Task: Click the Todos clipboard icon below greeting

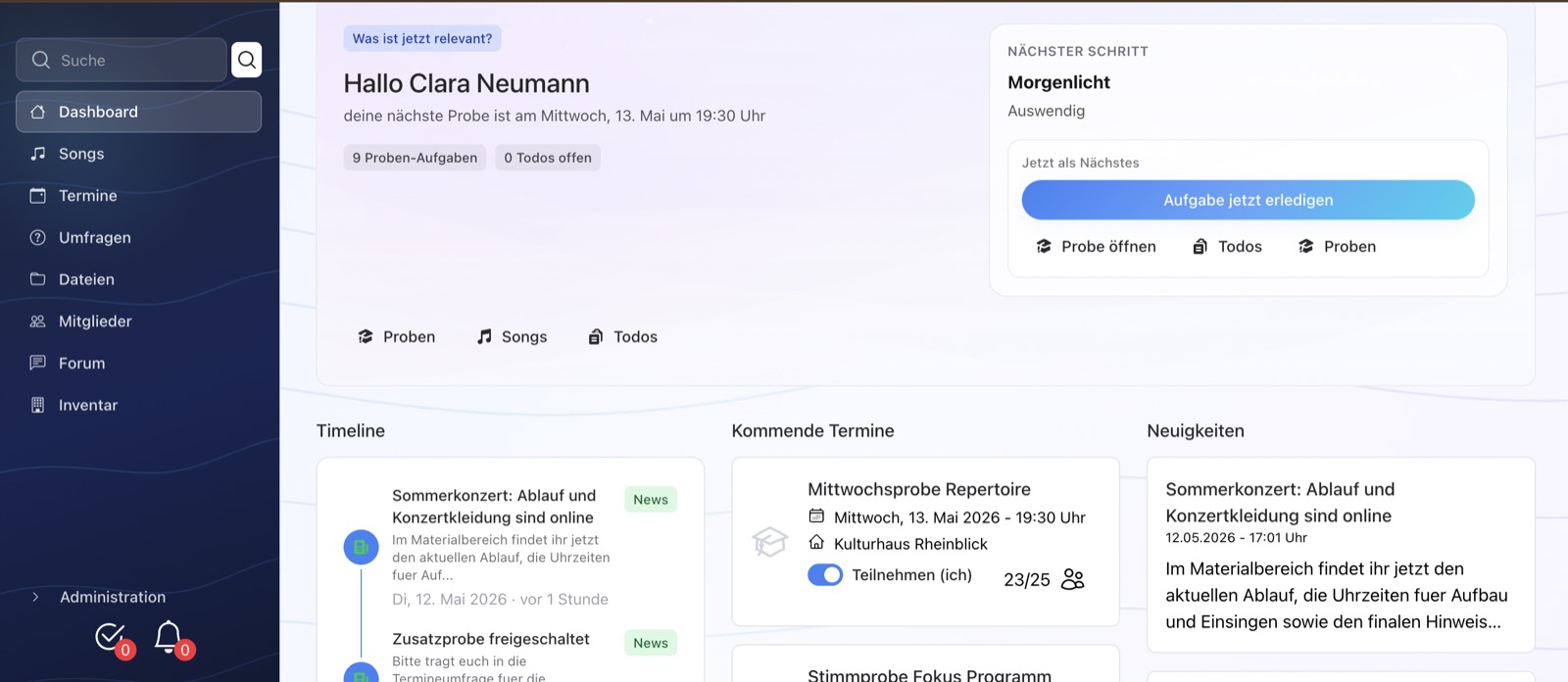Action: (x=595, y=337)
